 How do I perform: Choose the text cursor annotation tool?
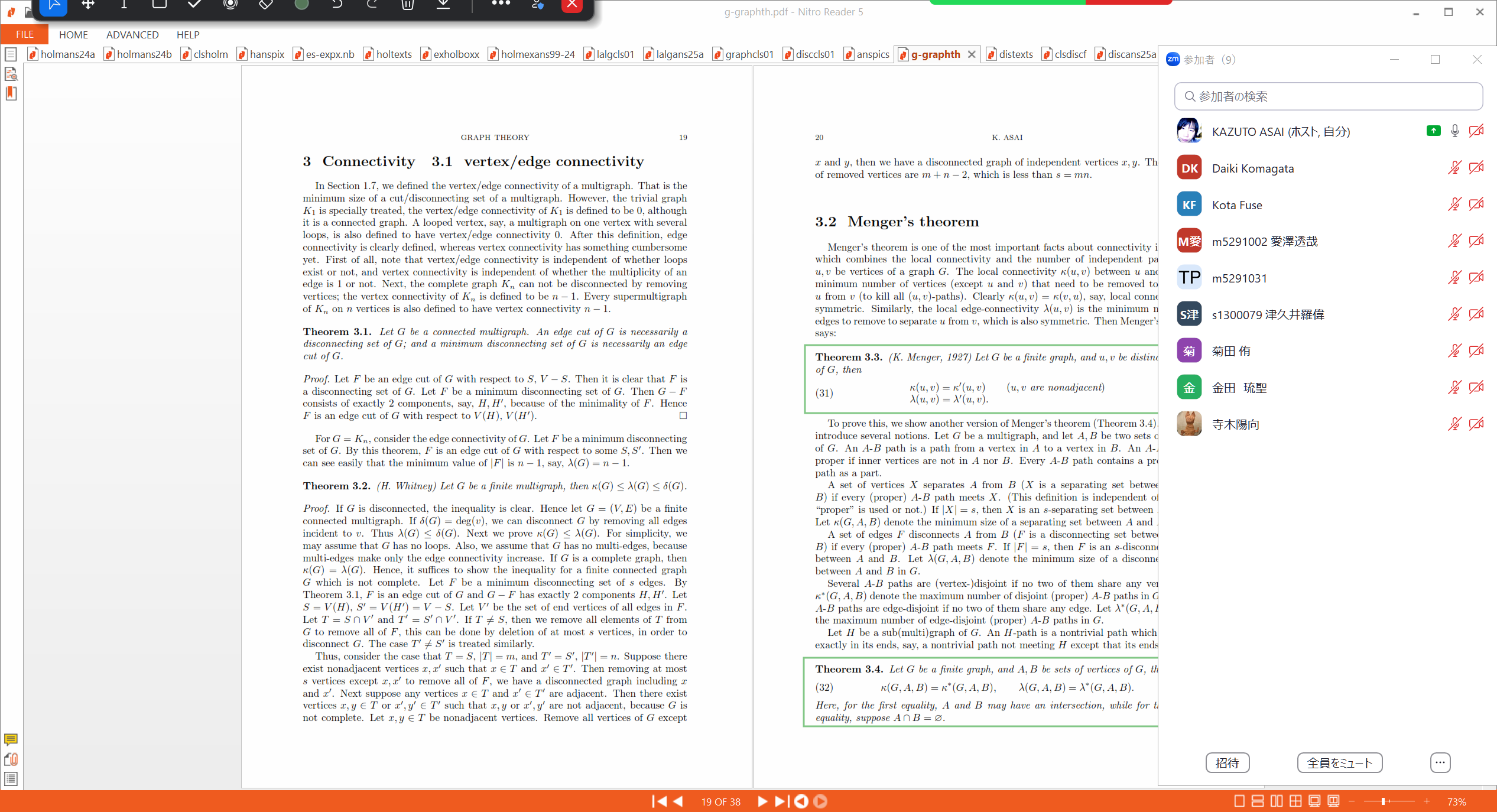[x=124, y=5]
